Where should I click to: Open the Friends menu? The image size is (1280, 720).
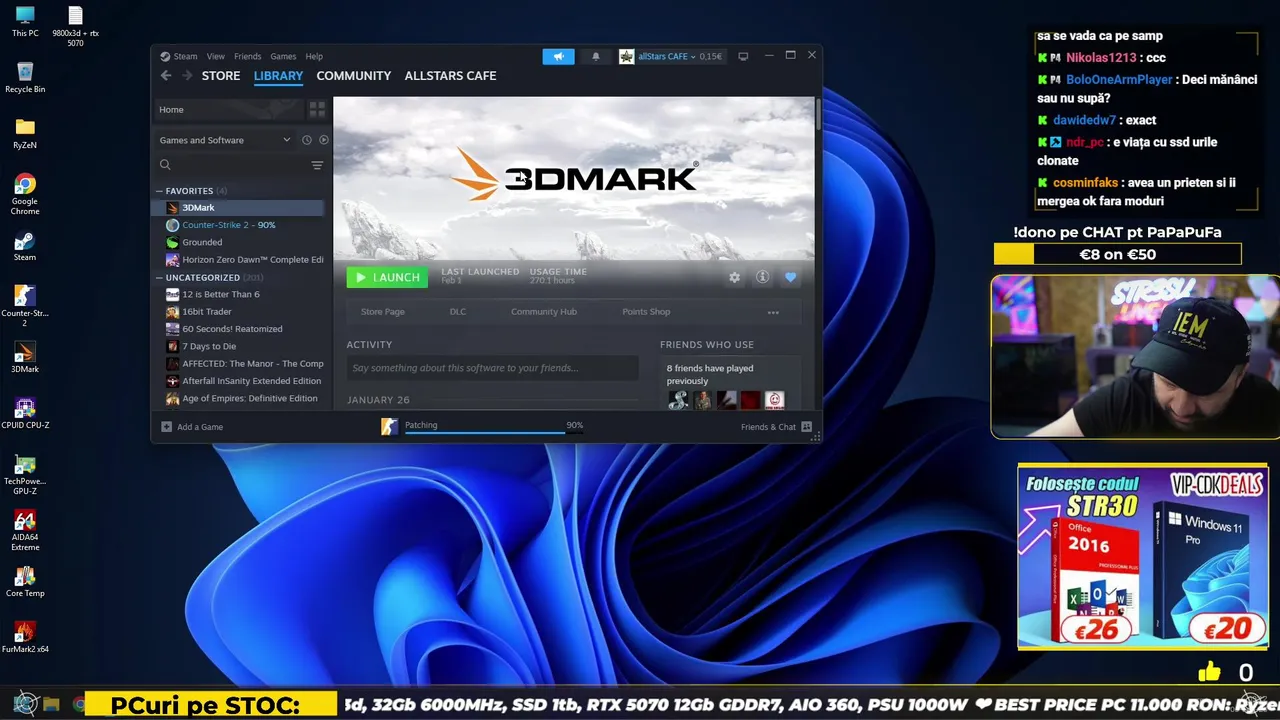click(247, 56)
